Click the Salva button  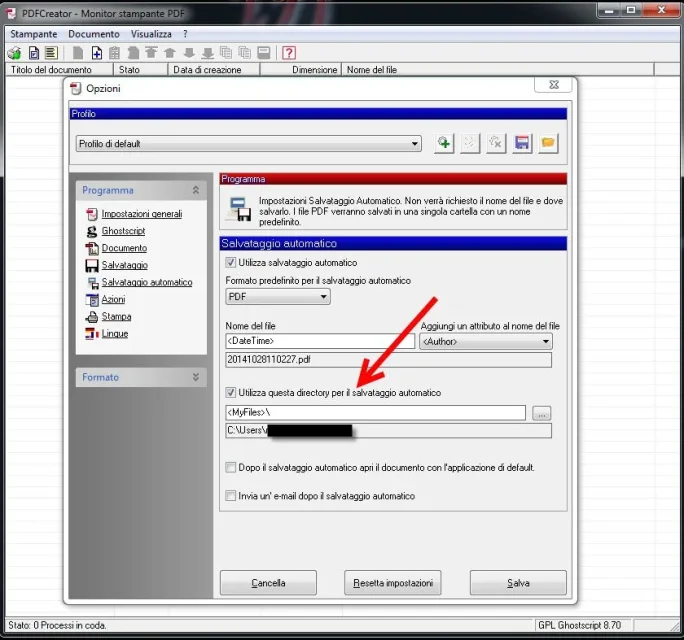point(518,583)
